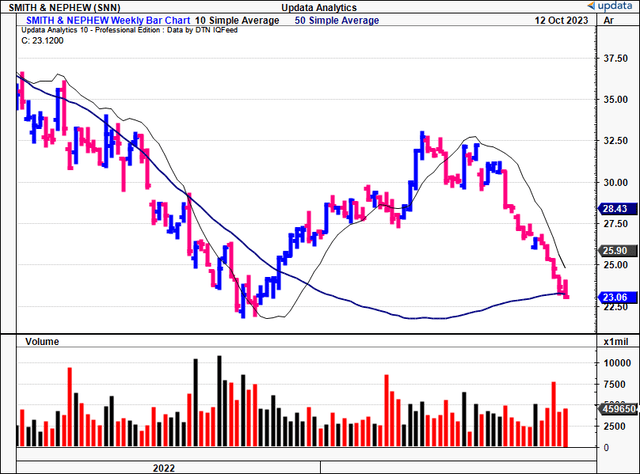Toggle the 50 Simple Average legend entry
The width and height of the screenshot is (640, 474).
[334, 20]
